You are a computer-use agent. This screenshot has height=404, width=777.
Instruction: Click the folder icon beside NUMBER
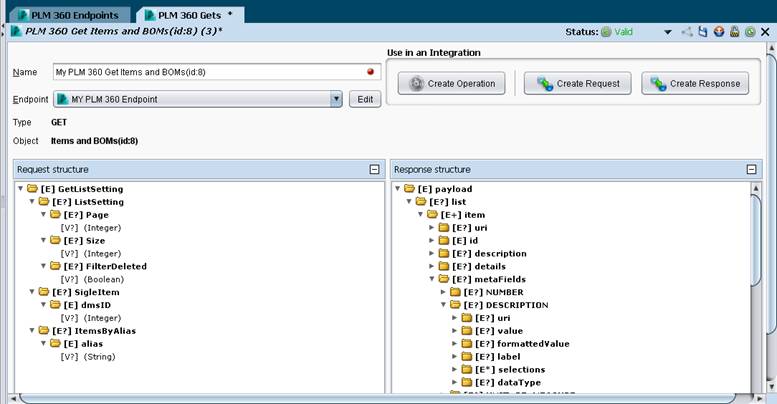[x=455, y=291]
